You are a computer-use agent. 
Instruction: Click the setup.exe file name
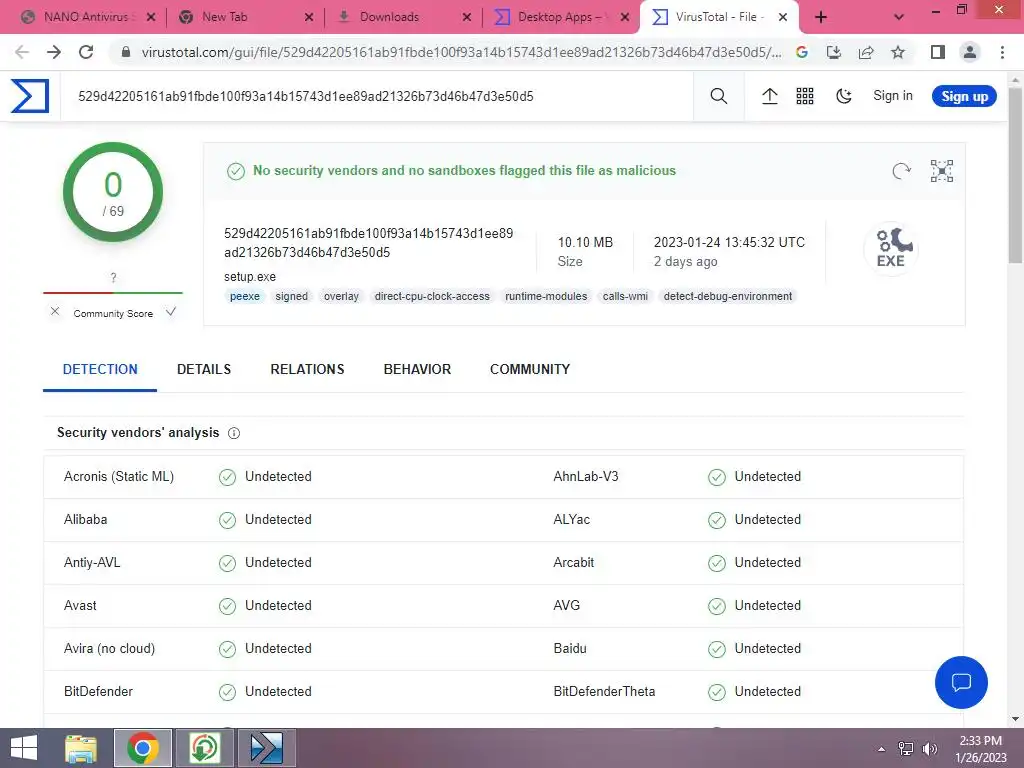250,277
